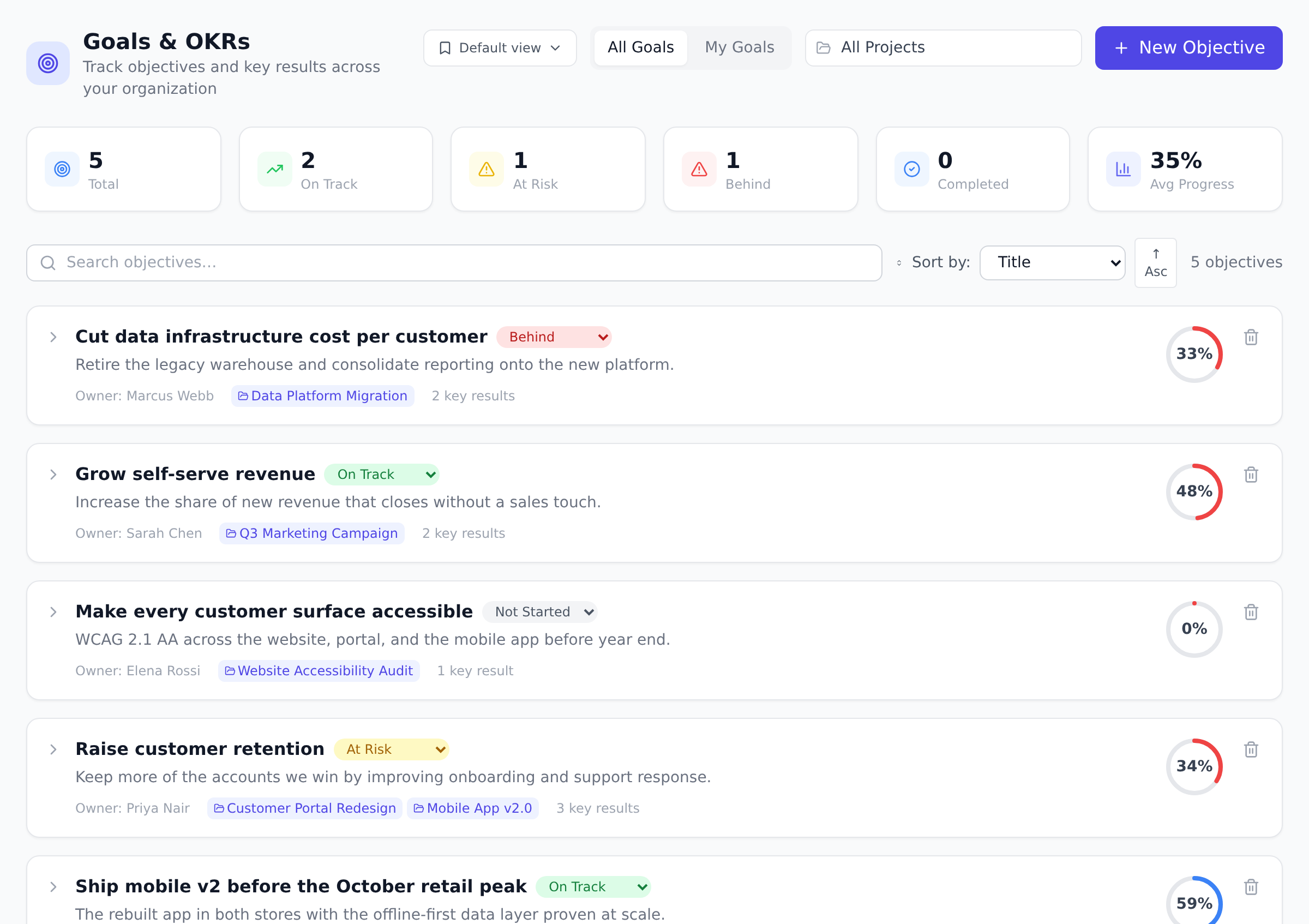The image size is (1309, 924).
Task: Open the Data Platform Migration project tag
Action: pyautogui.click(x=323, y=396)
